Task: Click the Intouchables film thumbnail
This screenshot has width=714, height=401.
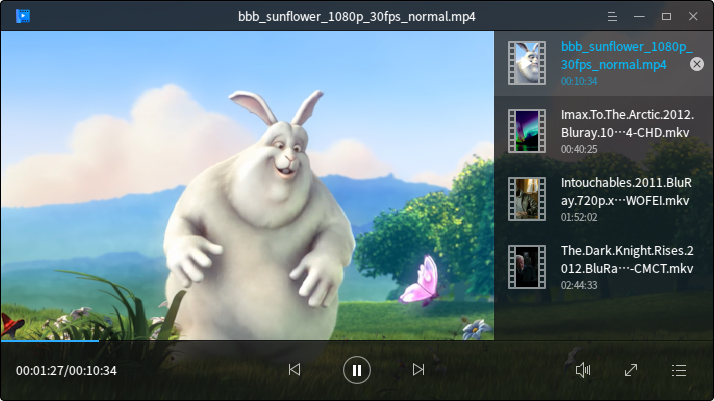Action: point(526,199)
